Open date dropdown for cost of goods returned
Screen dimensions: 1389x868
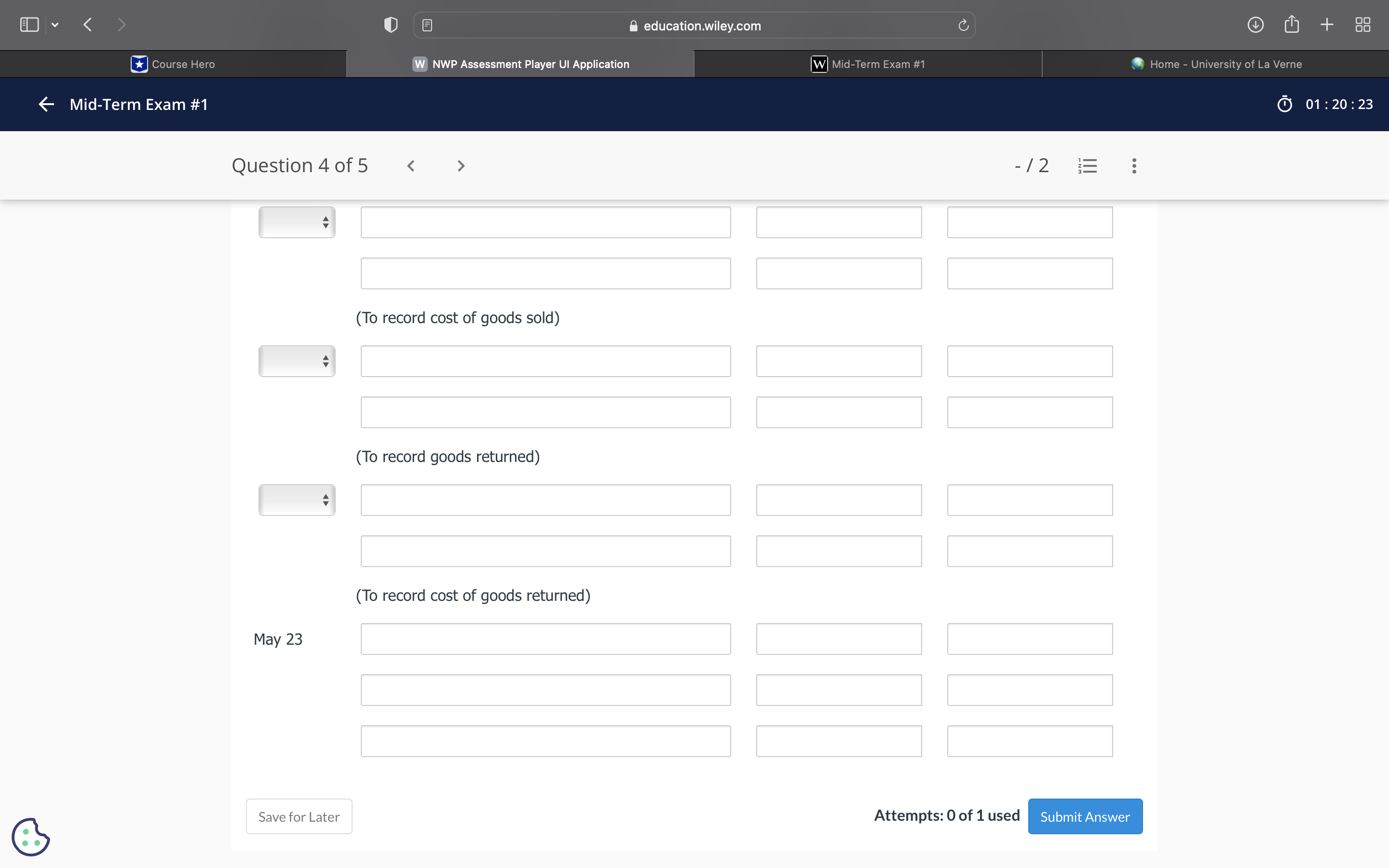pyautogui.click(x=297, y=500)
